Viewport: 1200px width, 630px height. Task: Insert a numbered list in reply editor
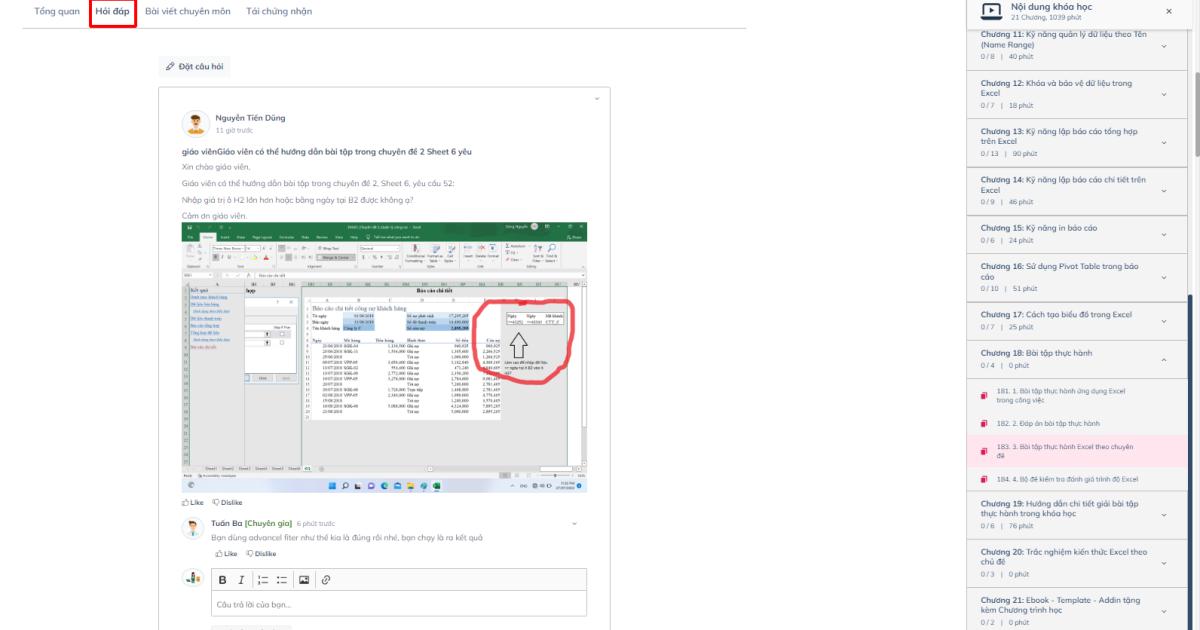pyautogui.click(x=261, y=580)
